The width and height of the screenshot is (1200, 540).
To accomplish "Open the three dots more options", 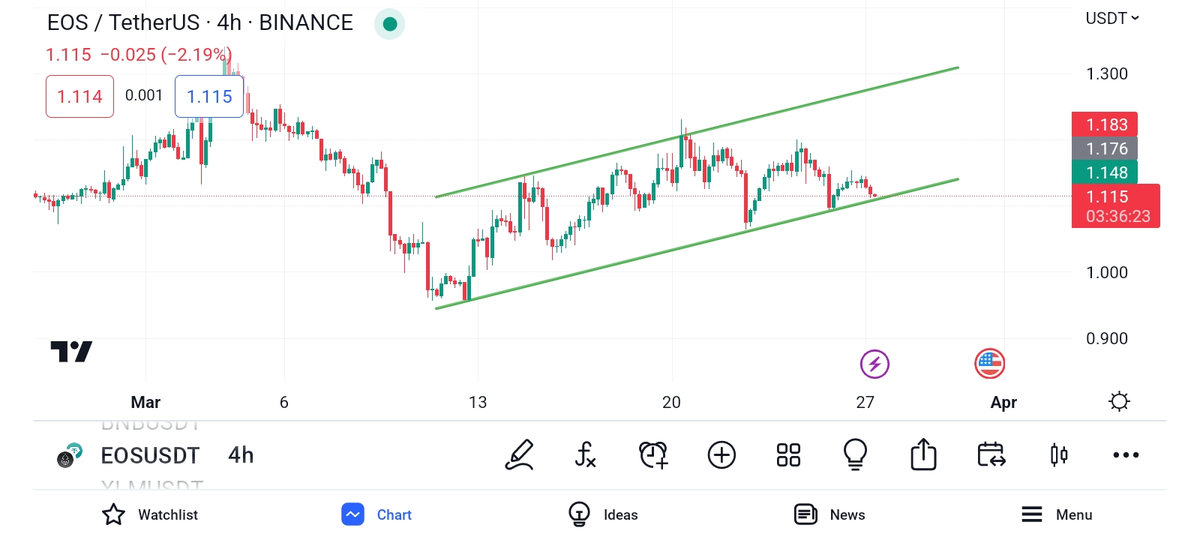I will point(1125,456).
